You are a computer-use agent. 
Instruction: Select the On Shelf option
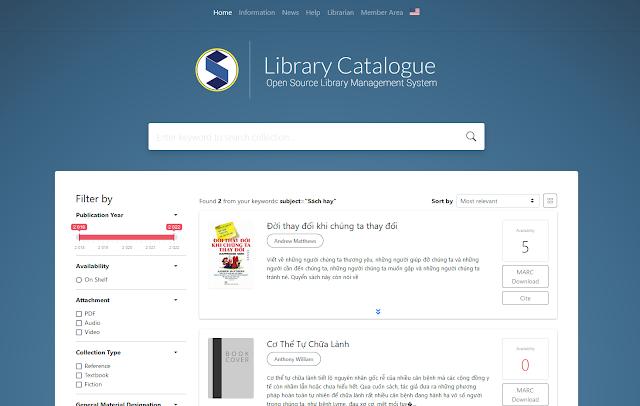pyautogui.click(x=79, y=280)
